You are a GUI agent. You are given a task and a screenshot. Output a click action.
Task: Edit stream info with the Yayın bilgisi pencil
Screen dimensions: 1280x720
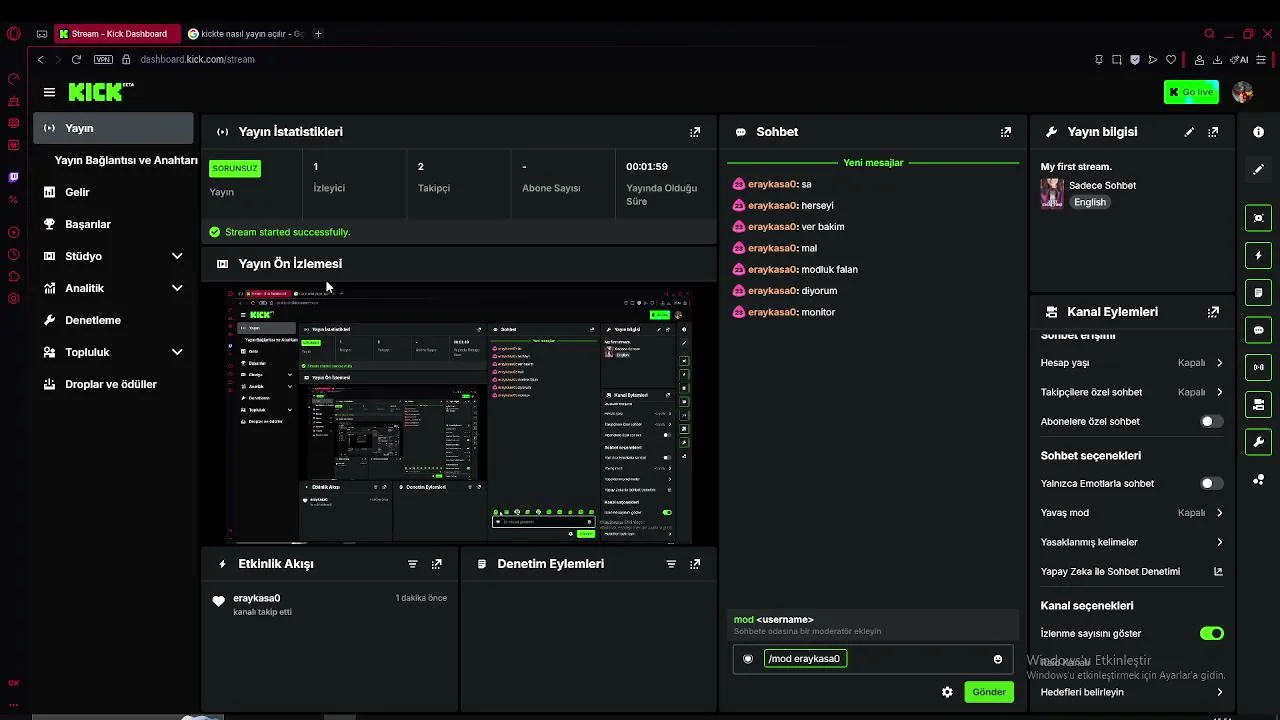tap(1189, 132)
